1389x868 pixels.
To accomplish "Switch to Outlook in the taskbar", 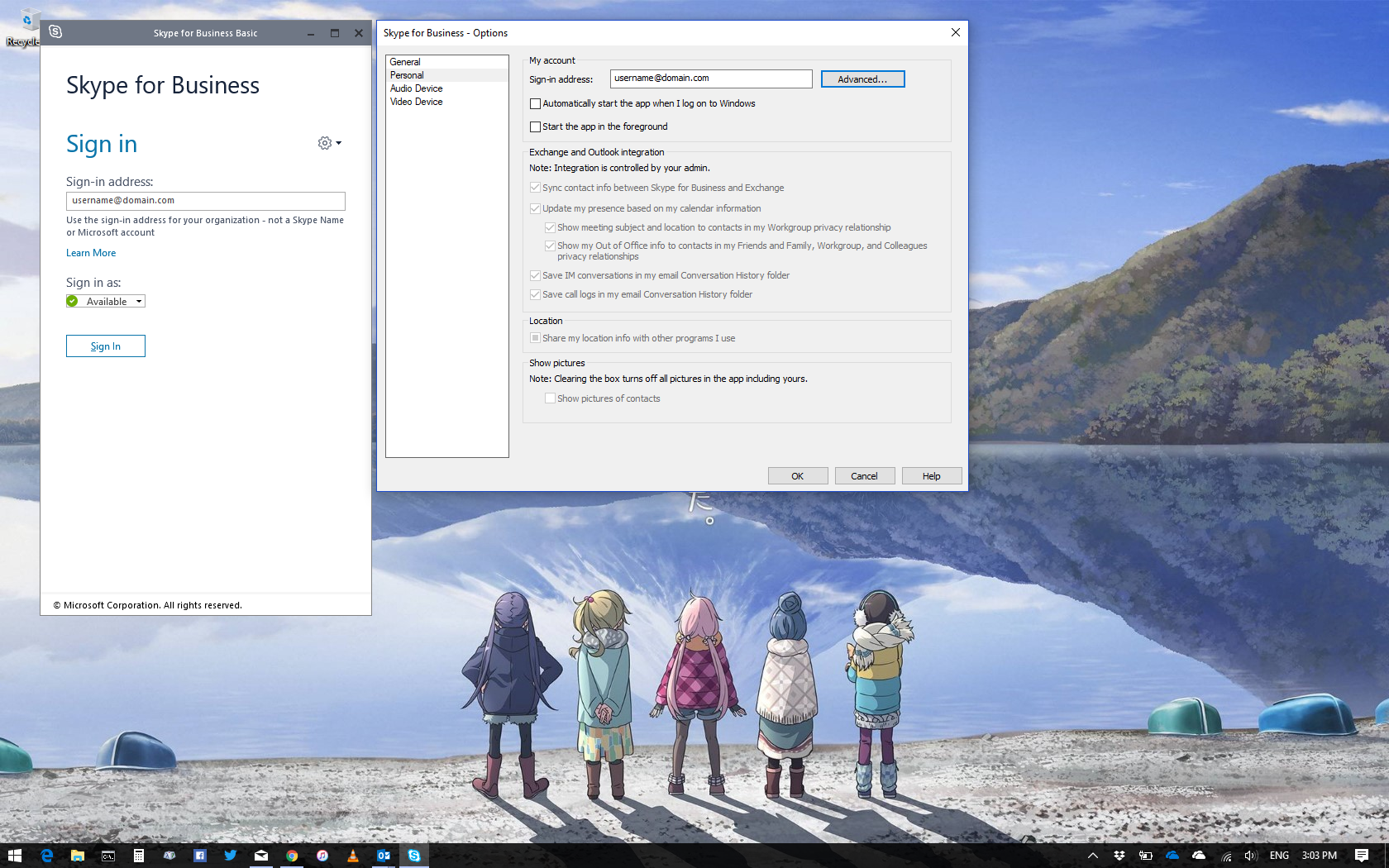I will pyautogui.click(x=383, y=856).
